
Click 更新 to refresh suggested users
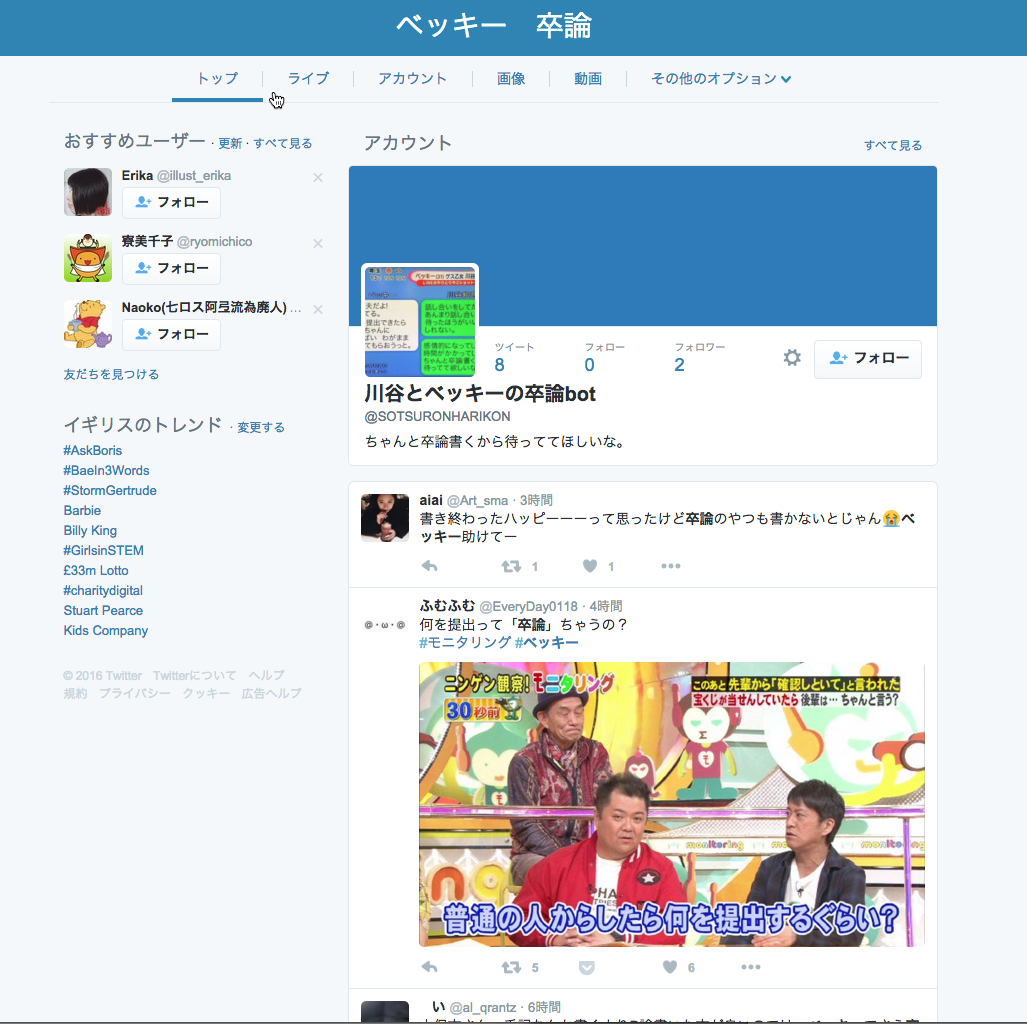coord(230,143)
